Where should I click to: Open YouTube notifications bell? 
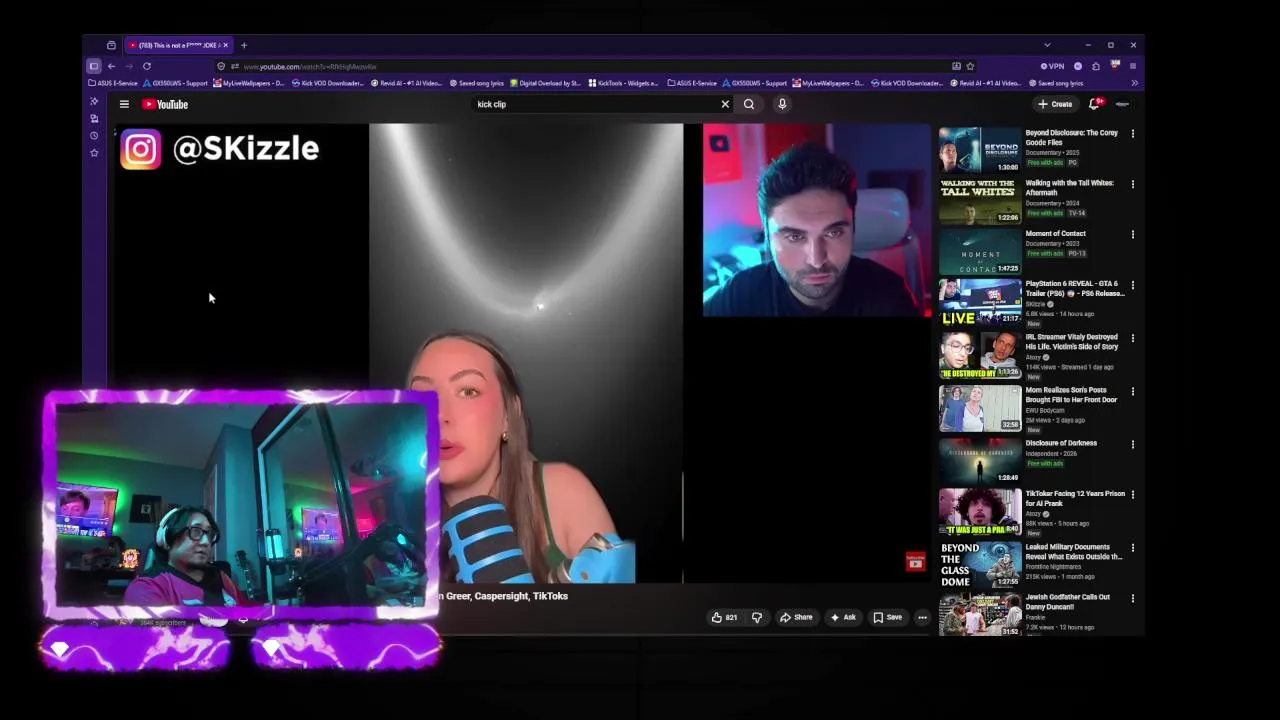[1095, 104]
